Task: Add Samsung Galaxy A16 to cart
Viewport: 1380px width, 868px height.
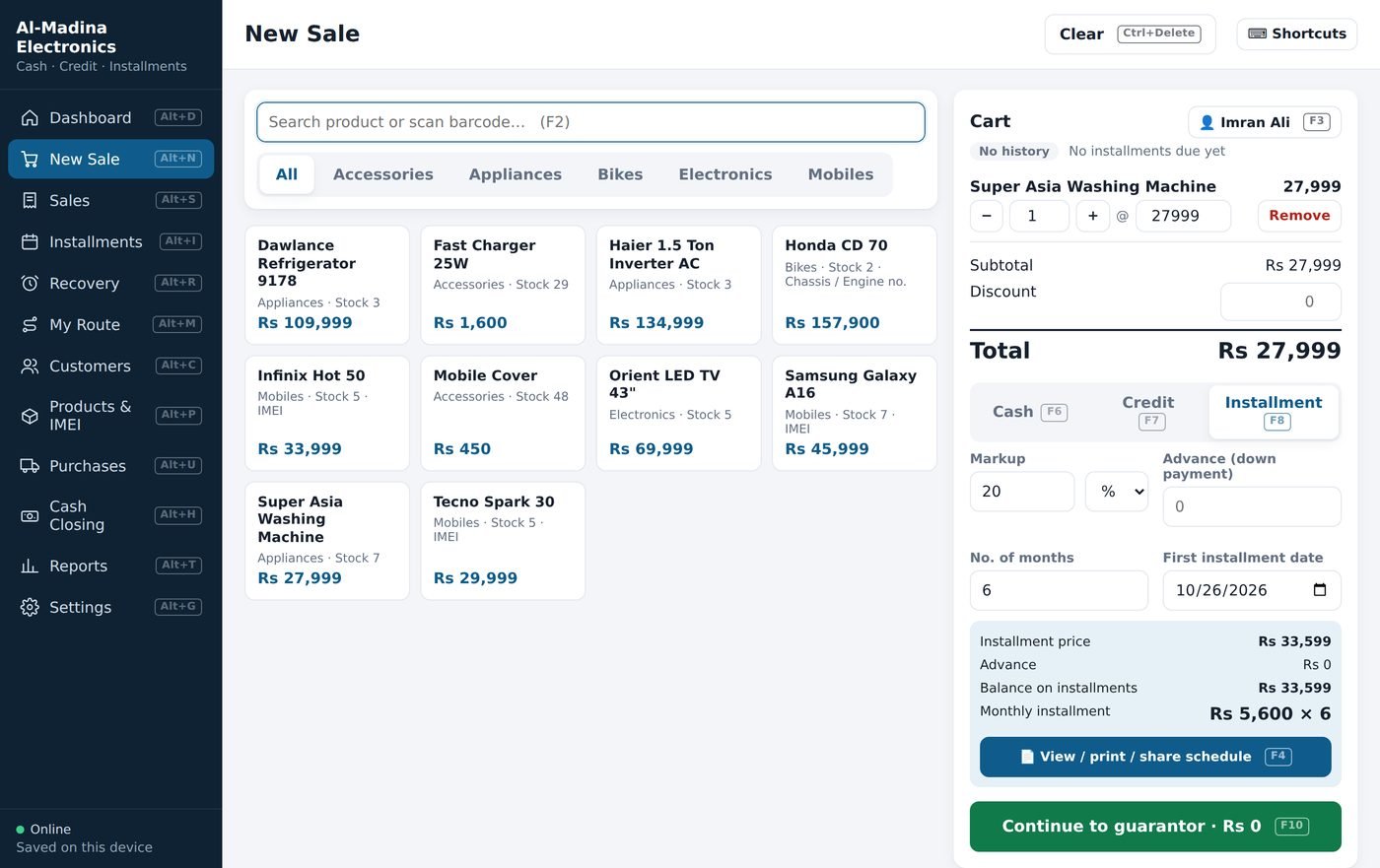Action: (855, 413)
